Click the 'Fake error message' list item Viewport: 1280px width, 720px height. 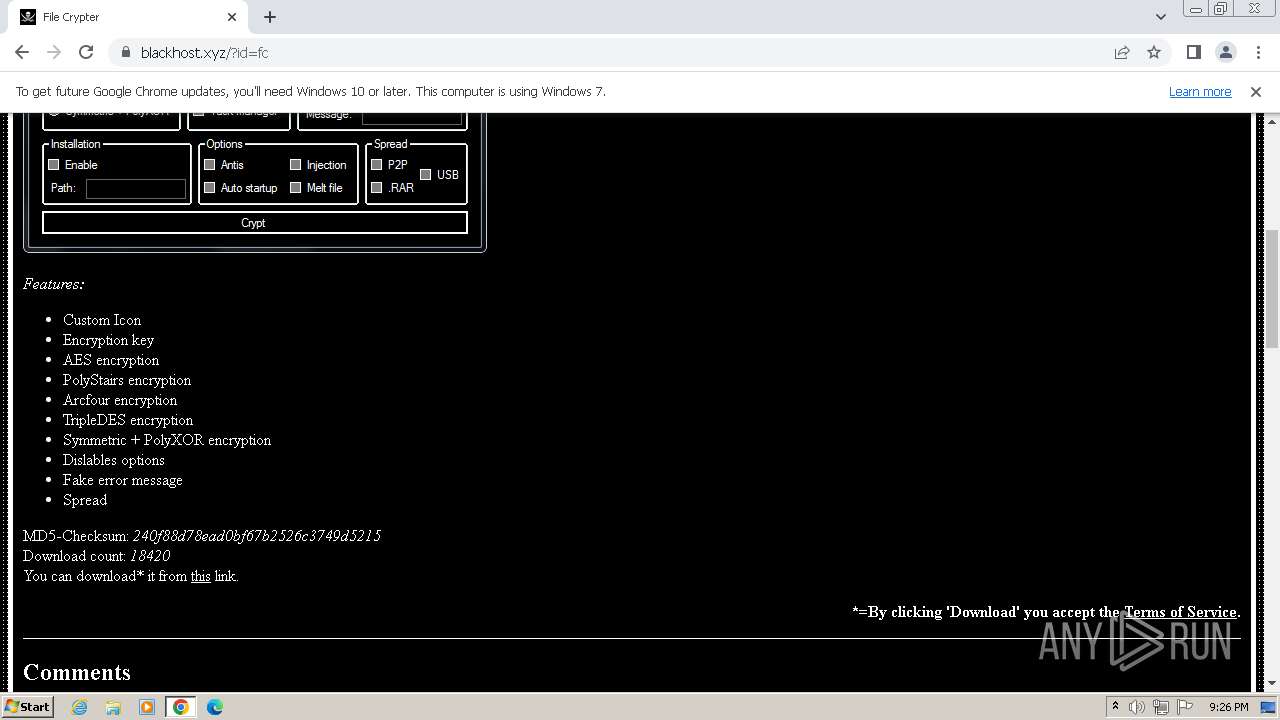[x=123, y=480]
